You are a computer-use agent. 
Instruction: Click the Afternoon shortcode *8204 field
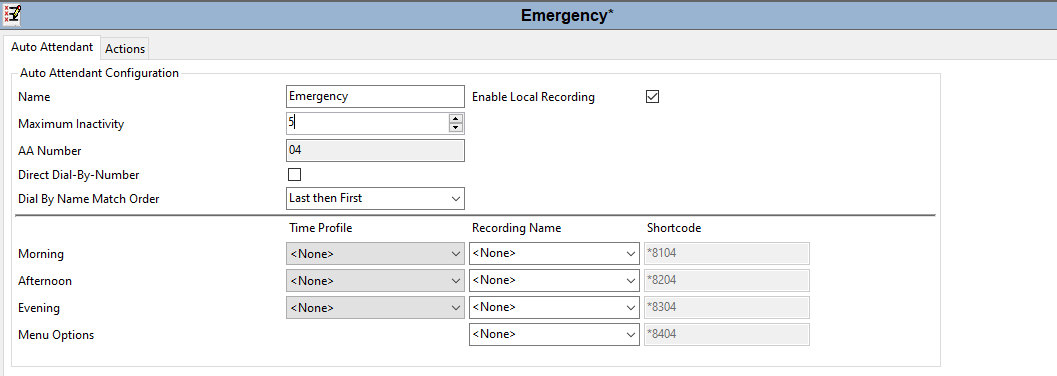pos(727,280)
